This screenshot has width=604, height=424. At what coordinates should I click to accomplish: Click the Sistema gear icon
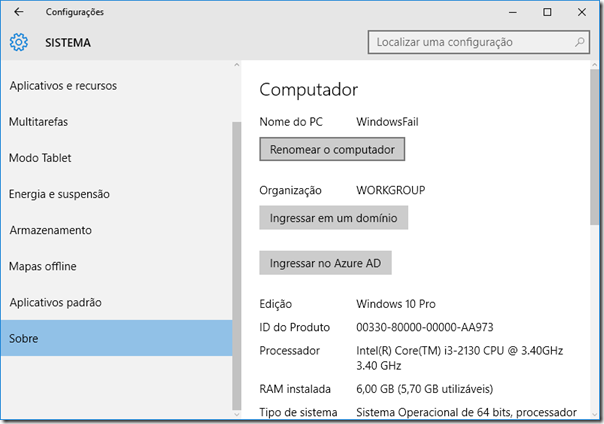point(18,42)
